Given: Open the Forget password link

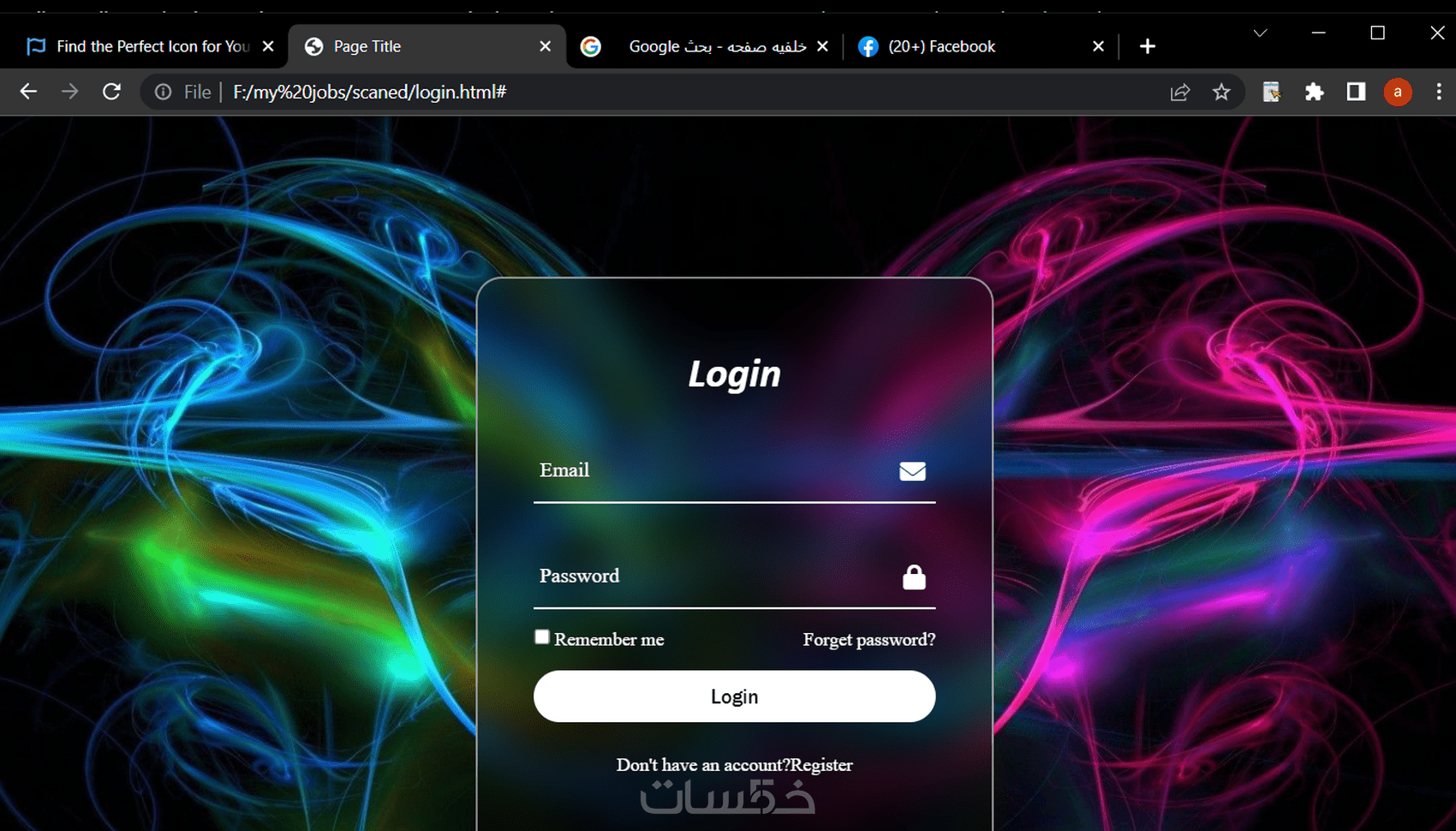Looking at the screenshot, I should tap(868, 639).
